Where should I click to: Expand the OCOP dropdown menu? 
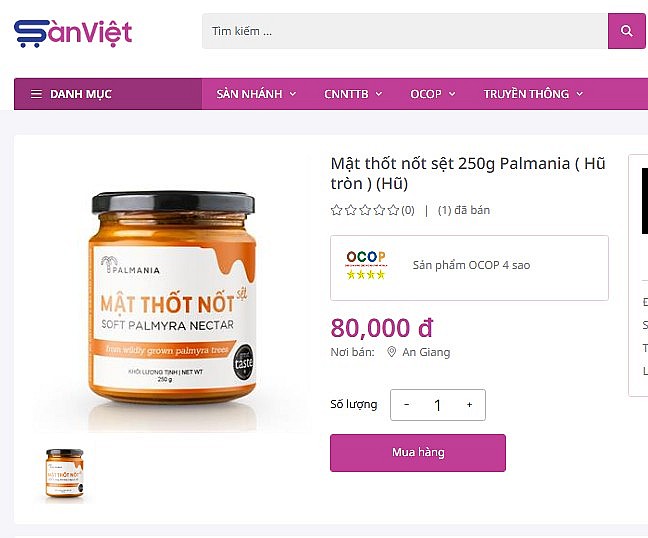(433, 94)
